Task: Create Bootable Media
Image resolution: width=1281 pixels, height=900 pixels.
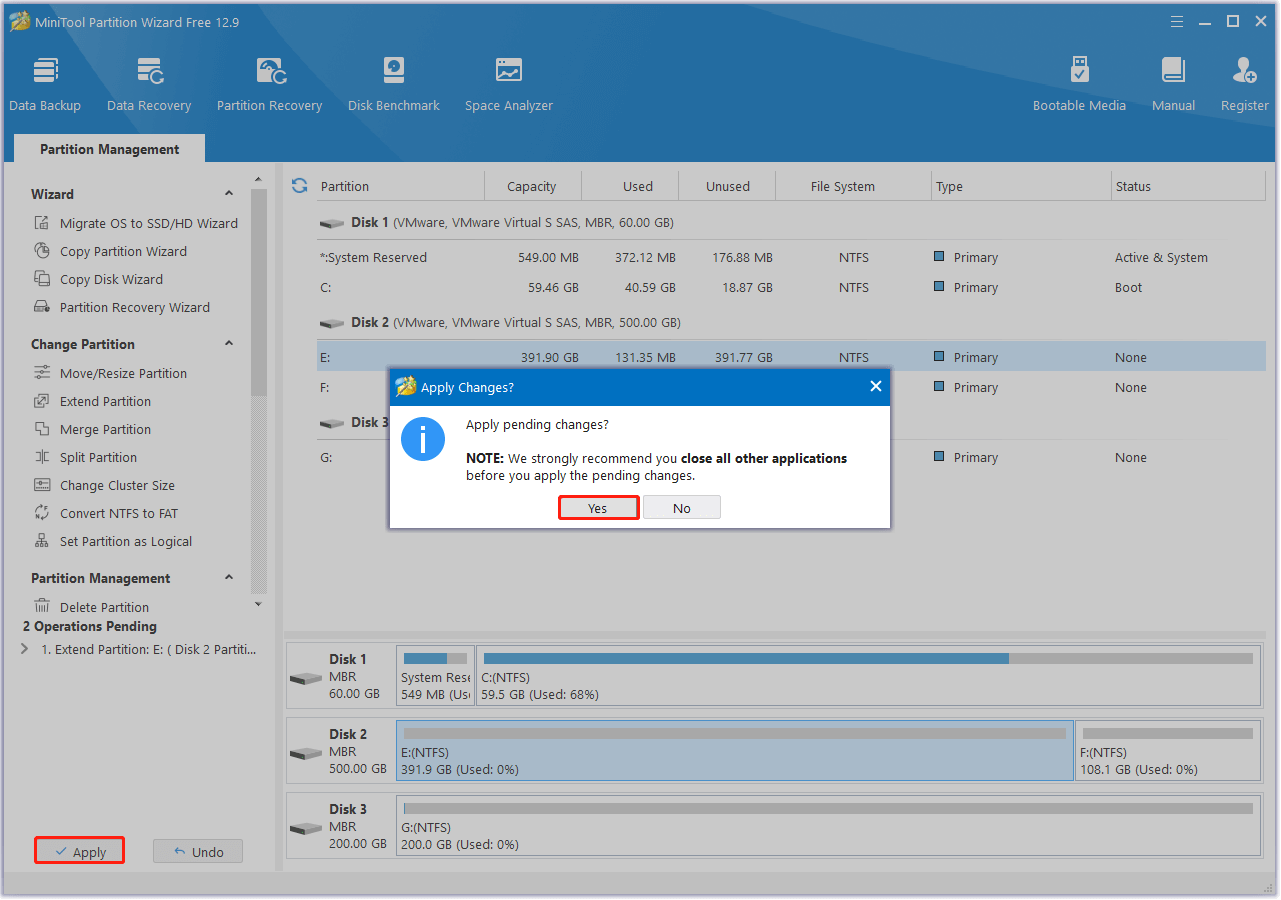Action: pyautogui.click(x=1079, y=84)
